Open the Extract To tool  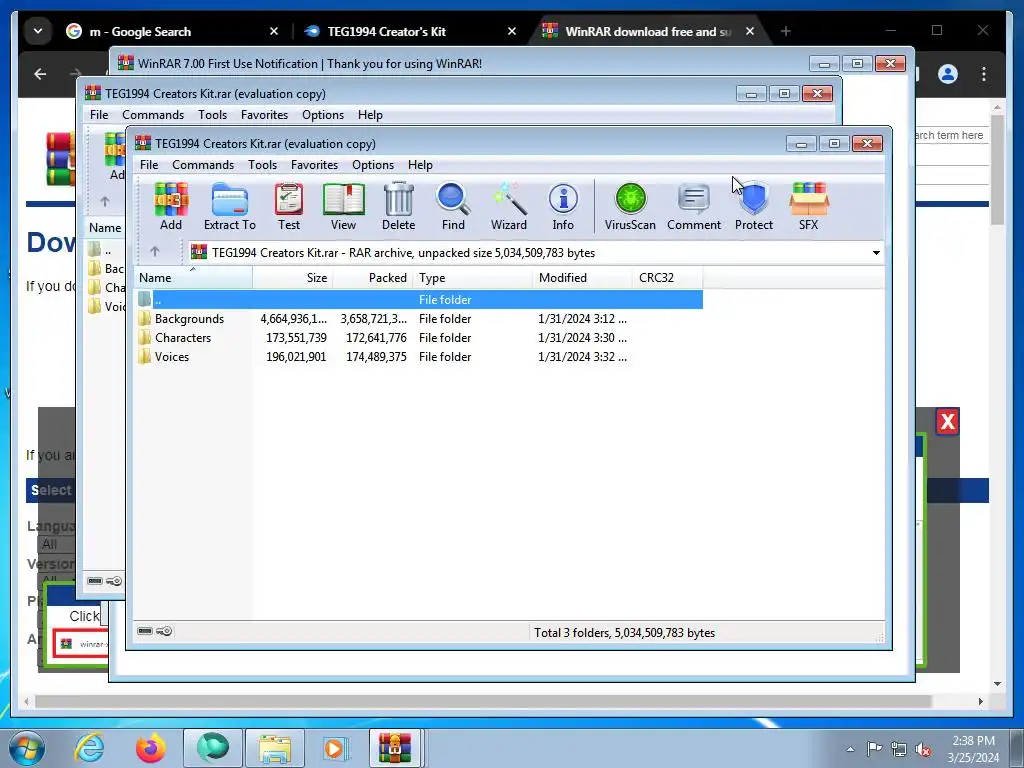coord(230,206)
